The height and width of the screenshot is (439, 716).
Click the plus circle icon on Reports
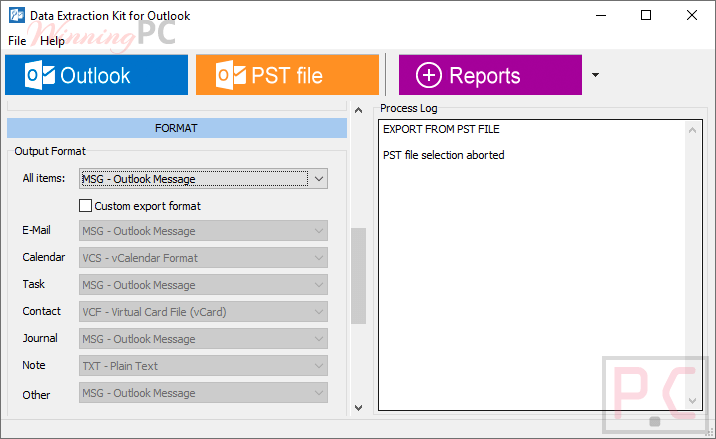(429, 75)
